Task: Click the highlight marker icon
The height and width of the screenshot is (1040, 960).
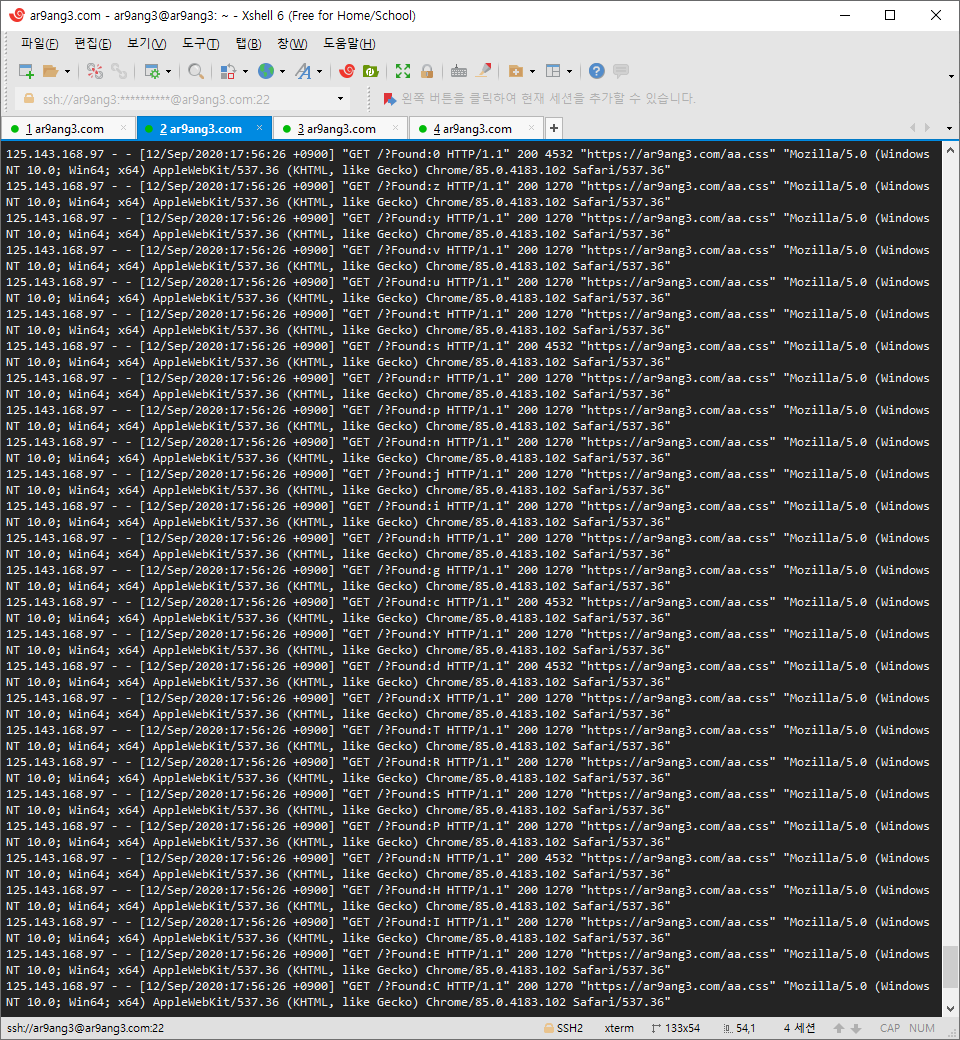Action: coord(484,70)
